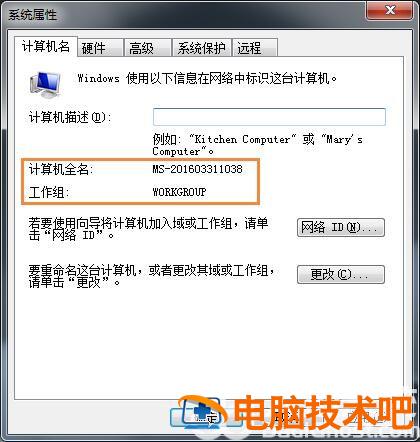Click the orange 电脑技术吧 watermark text
The width and height of the screenshot is (420, 442).
click(x=323, y=413)
